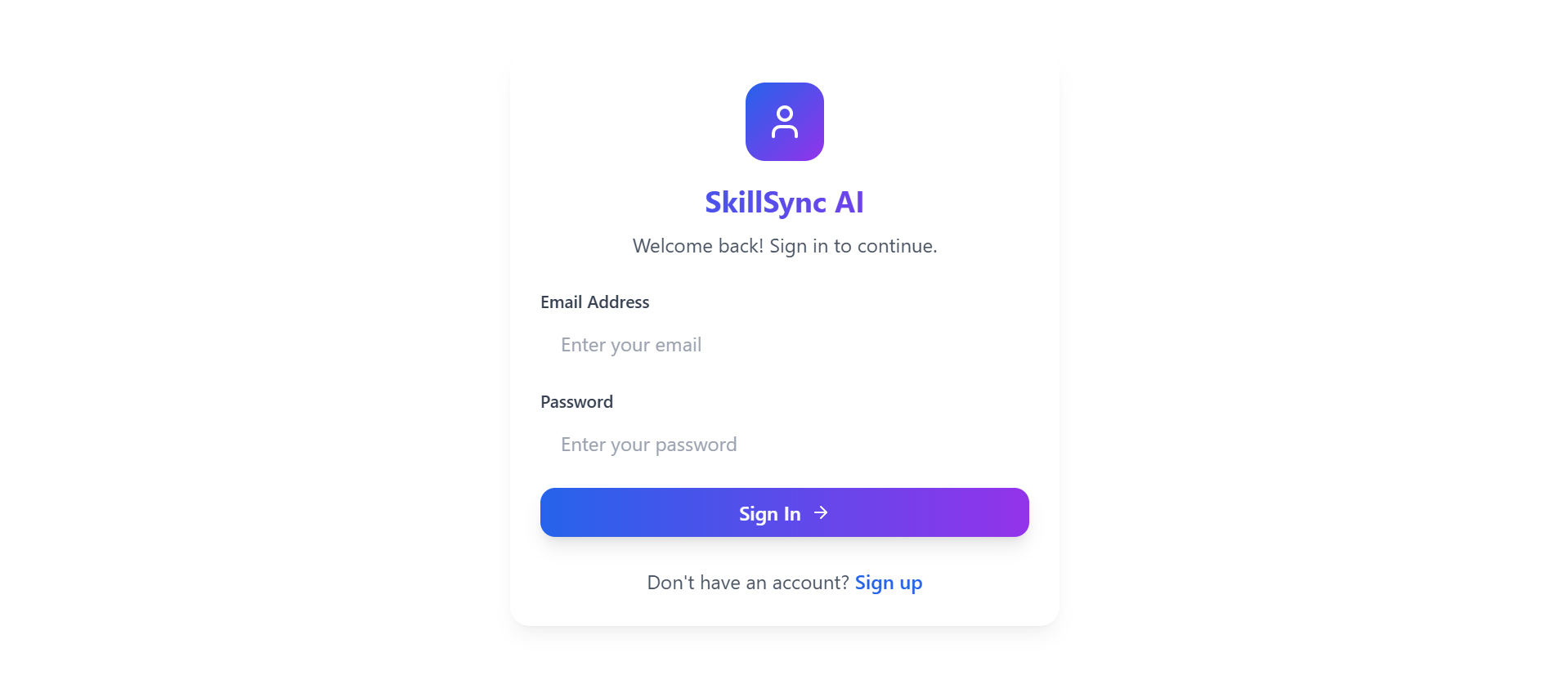Click the Password label

576,402
